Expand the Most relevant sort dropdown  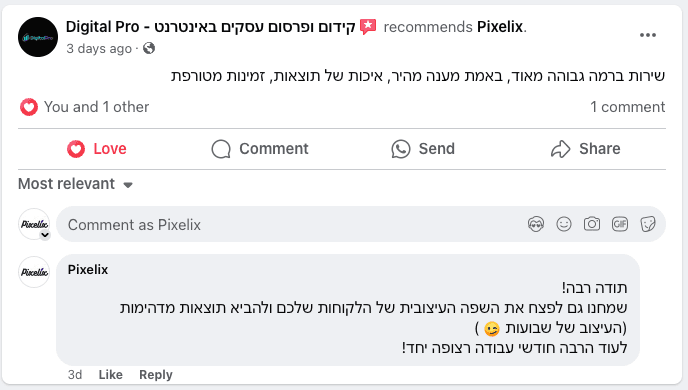[75, 184]
